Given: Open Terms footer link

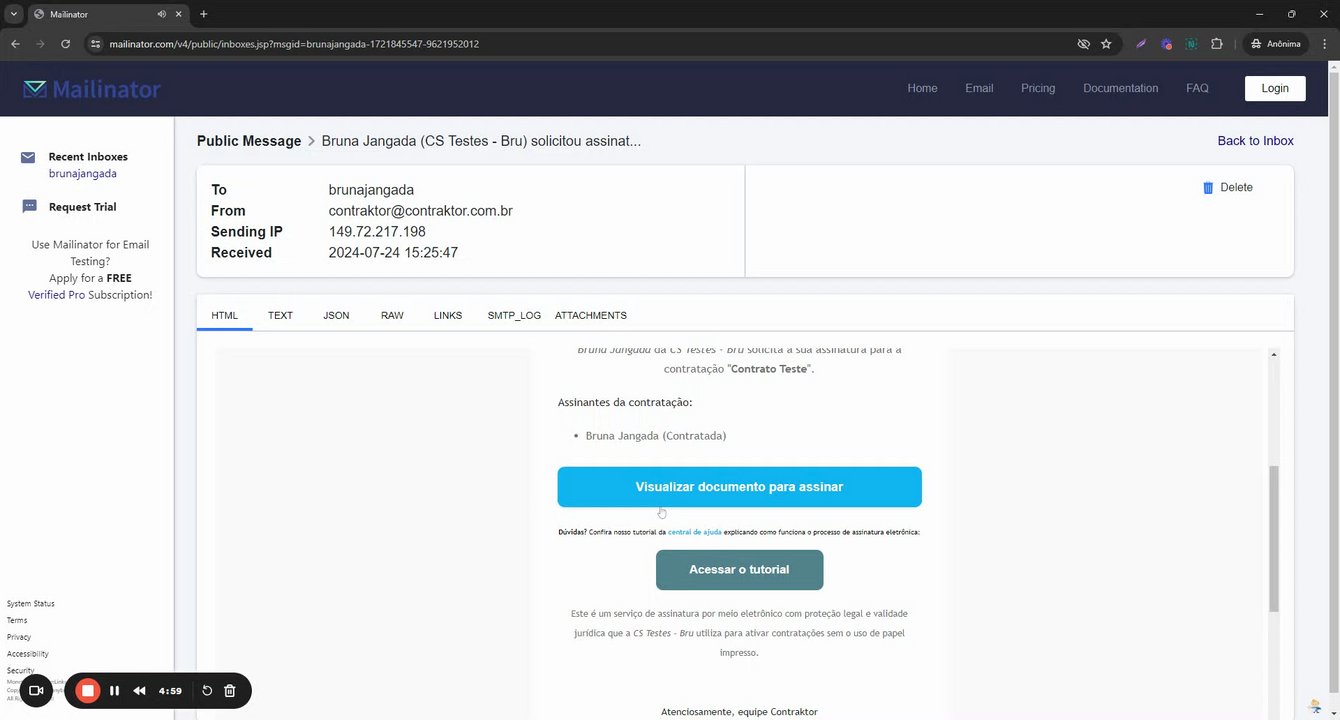Looking at the screenshot, I should [x=17, y=621].
